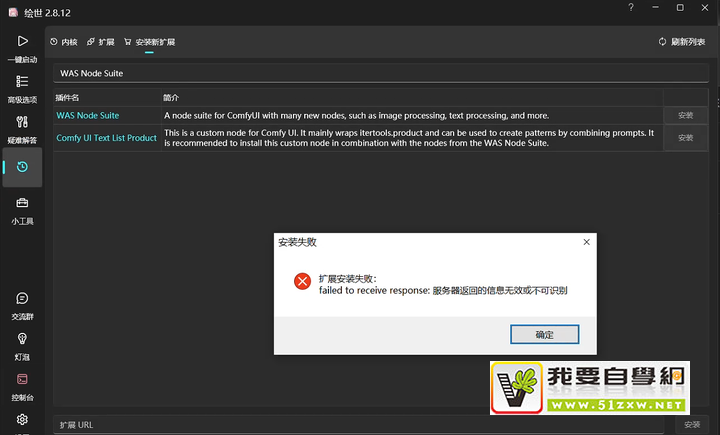Select the version history clock icon
The image size is (720, 435).
[22, 167]
